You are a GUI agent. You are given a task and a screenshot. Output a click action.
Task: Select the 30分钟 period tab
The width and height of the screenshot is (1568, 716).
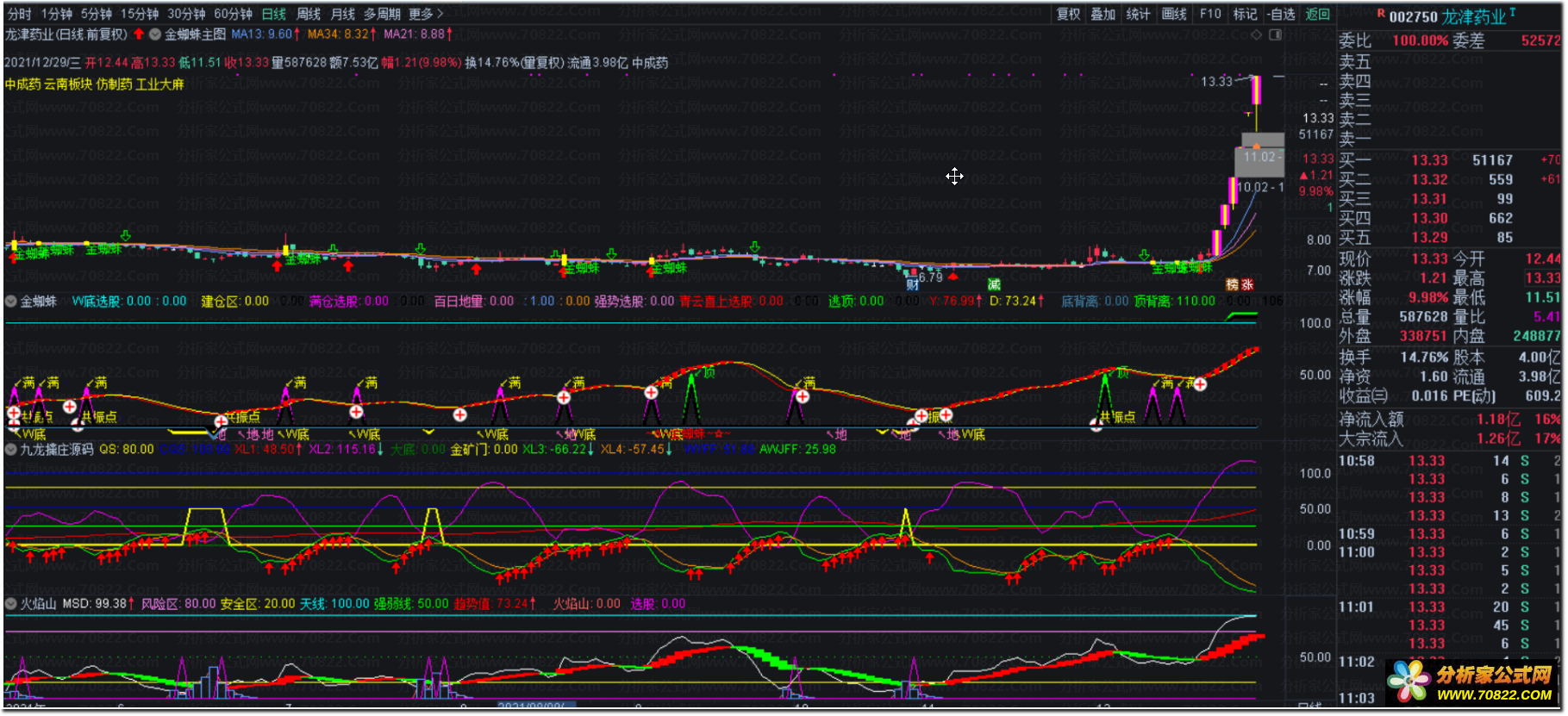click(186, 14)
